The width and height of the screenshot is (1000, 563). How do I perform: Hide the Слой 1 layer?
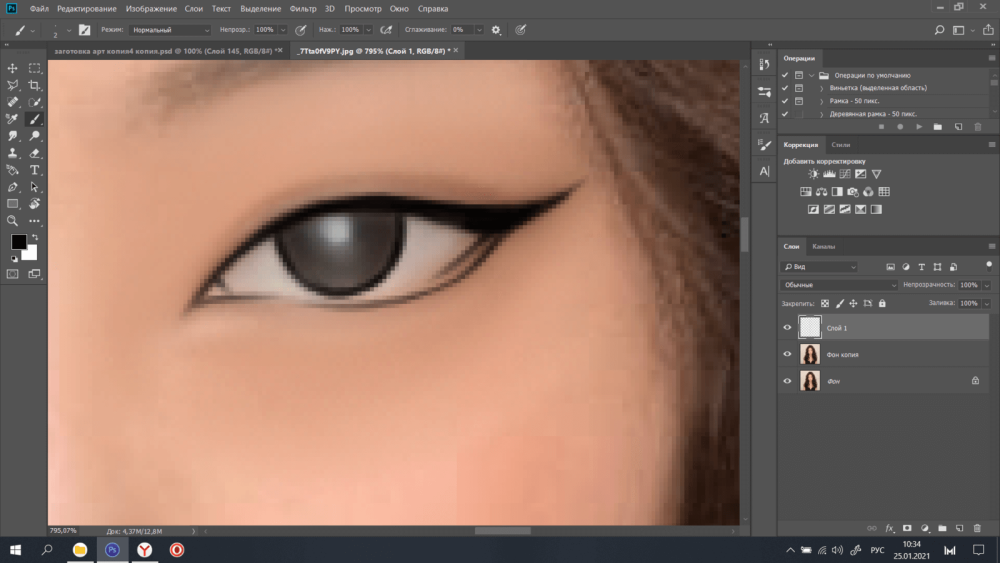787,327
